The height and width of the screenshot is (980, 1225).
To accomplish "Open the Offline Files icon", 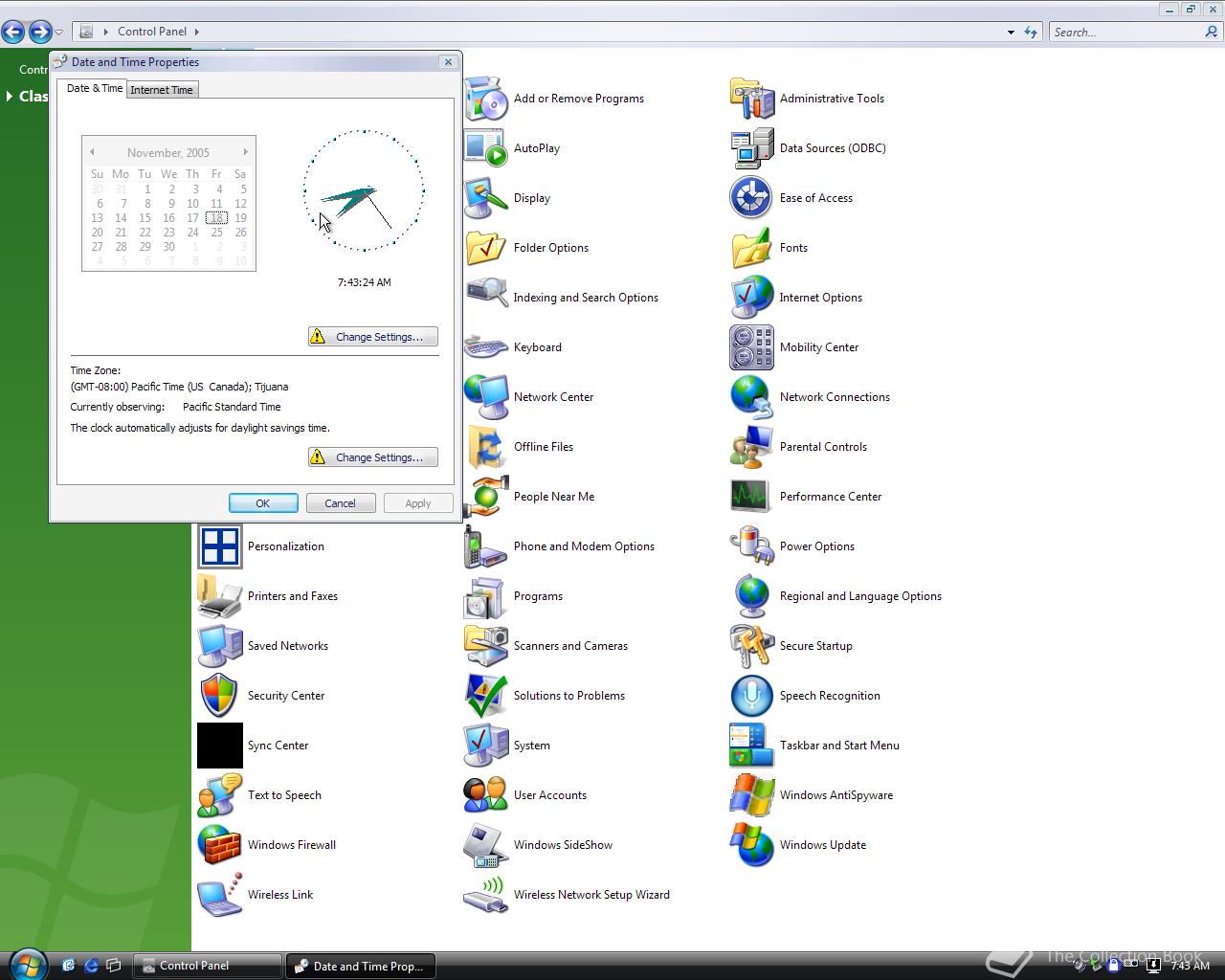I will [x=486, y=446].
